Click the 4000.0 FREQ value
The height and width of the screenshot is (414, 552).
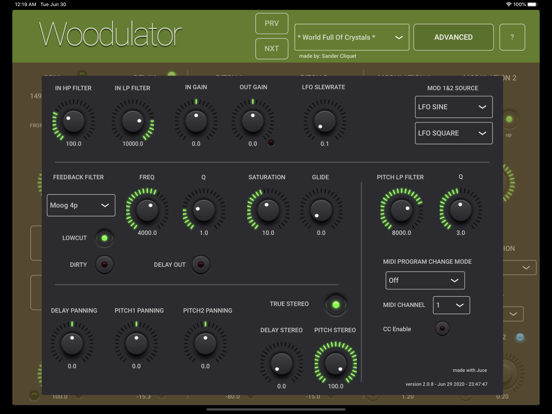point(147,233)
